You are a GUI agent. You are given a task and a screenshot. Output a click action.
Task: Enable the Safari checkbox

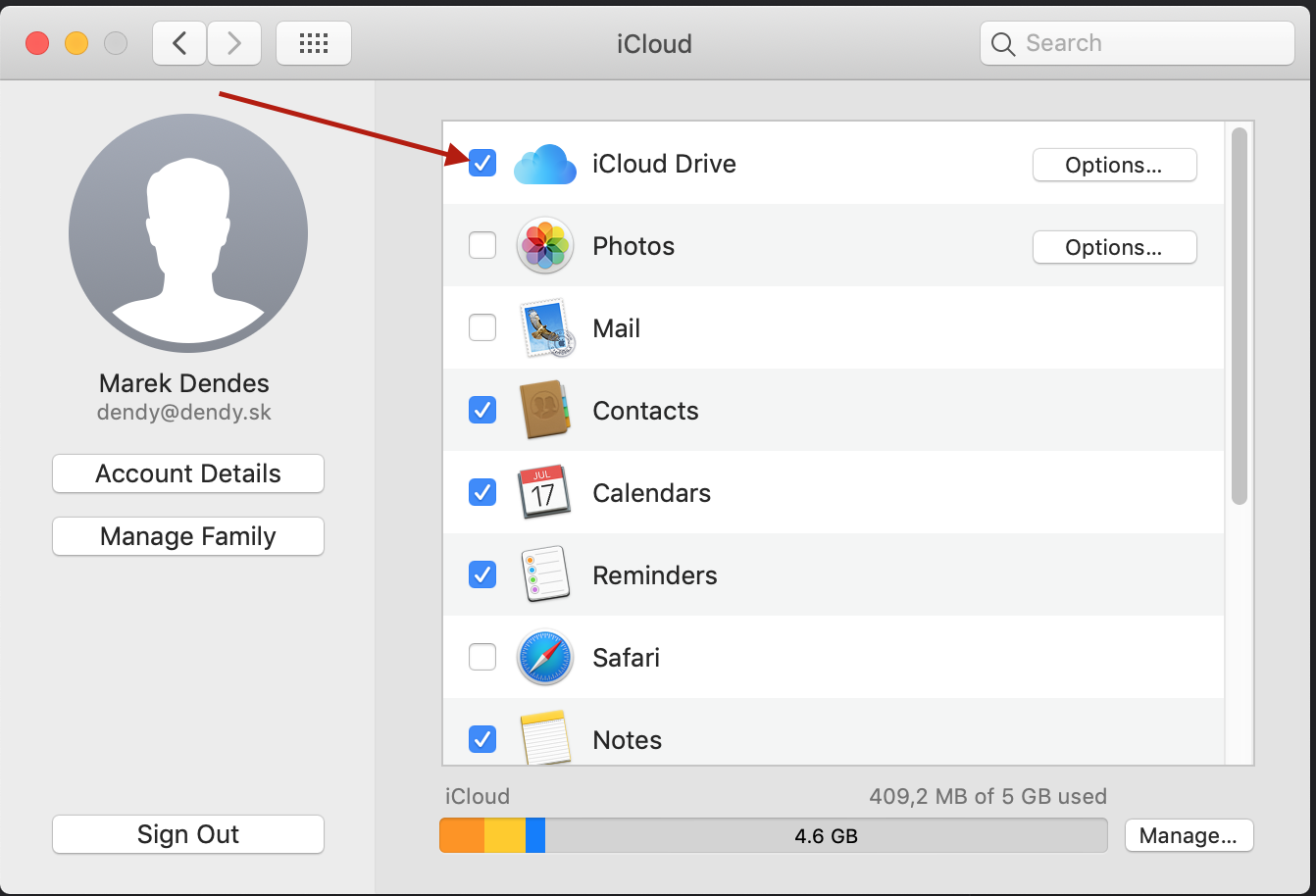click(x=482, y=657)
